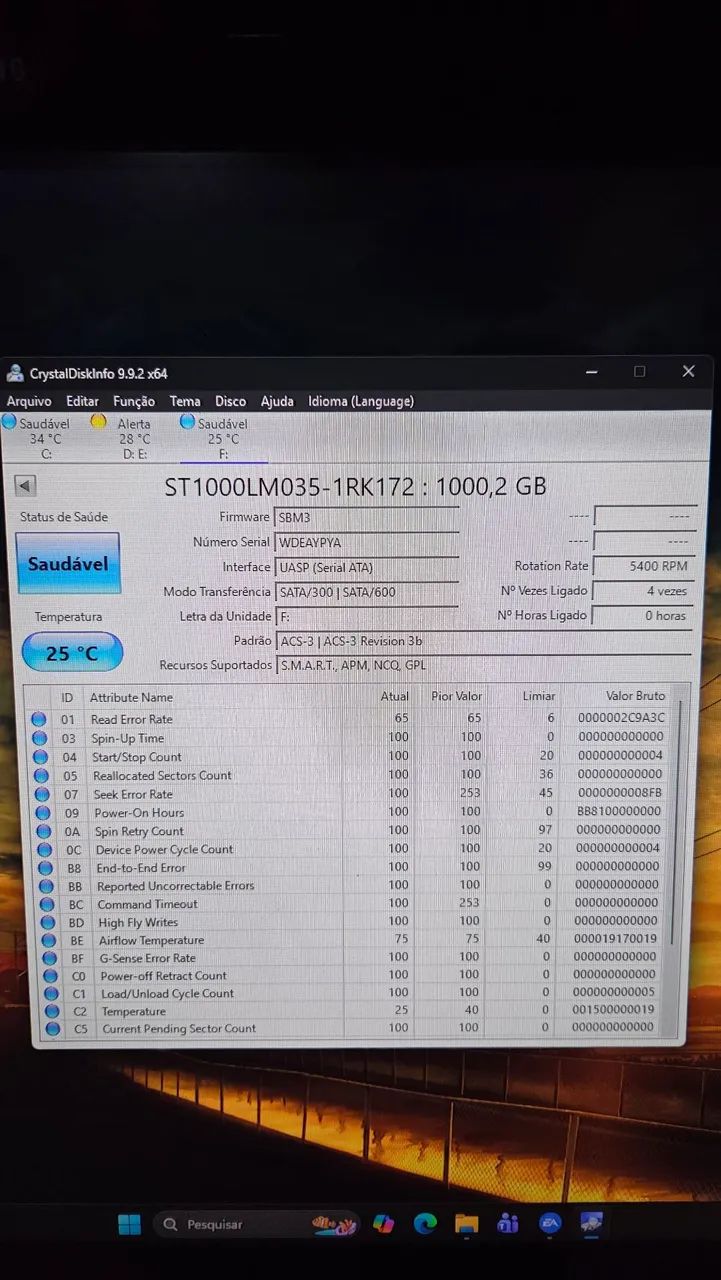Click the Recursos Suportados field

pyautogui.click(x=483, y=666)
